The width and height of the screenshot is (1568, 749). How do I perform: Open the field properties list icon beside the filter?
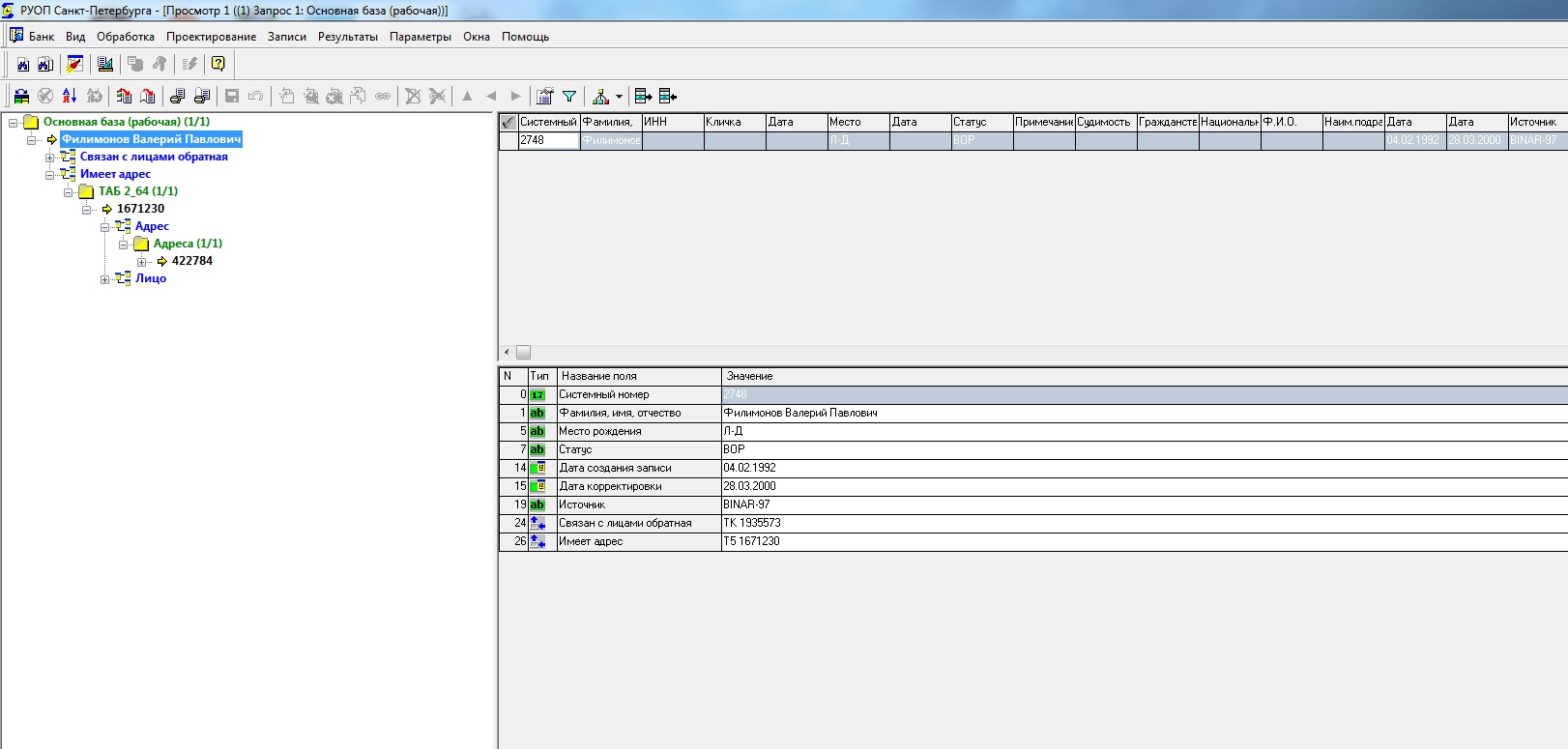pos(545,96)
